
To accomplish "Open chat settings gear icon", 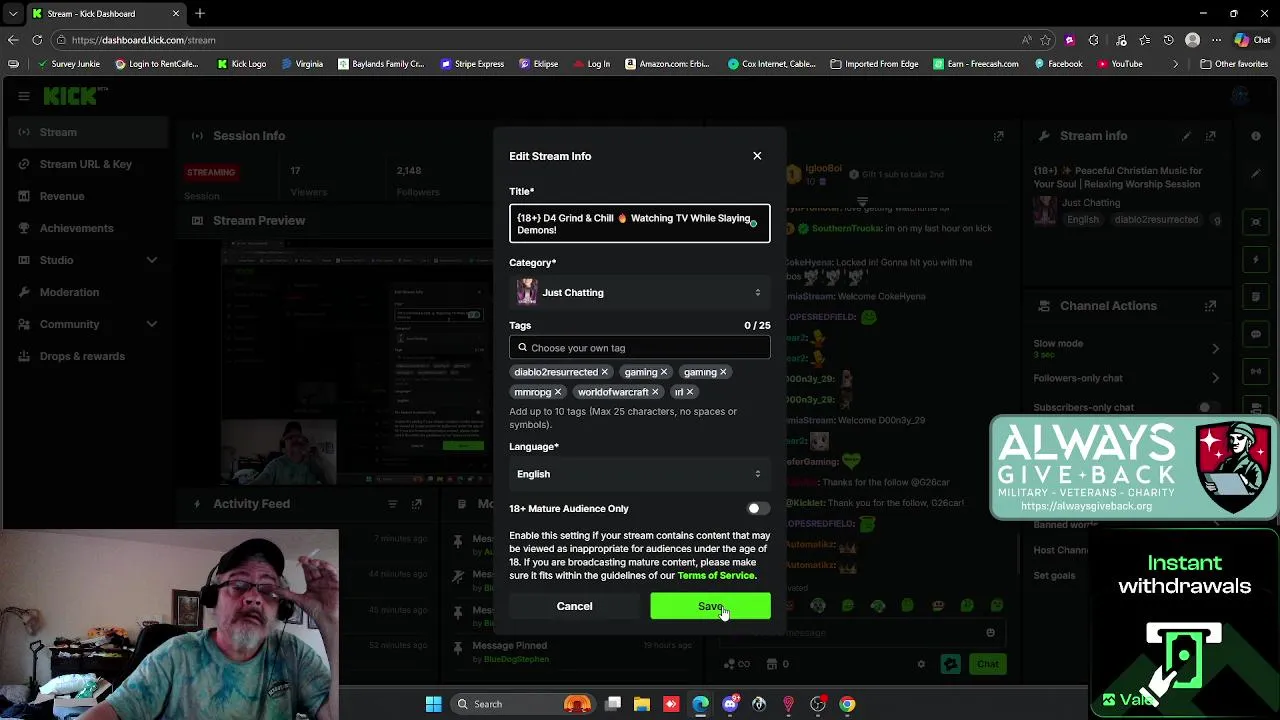I will (x=921, y=664).
